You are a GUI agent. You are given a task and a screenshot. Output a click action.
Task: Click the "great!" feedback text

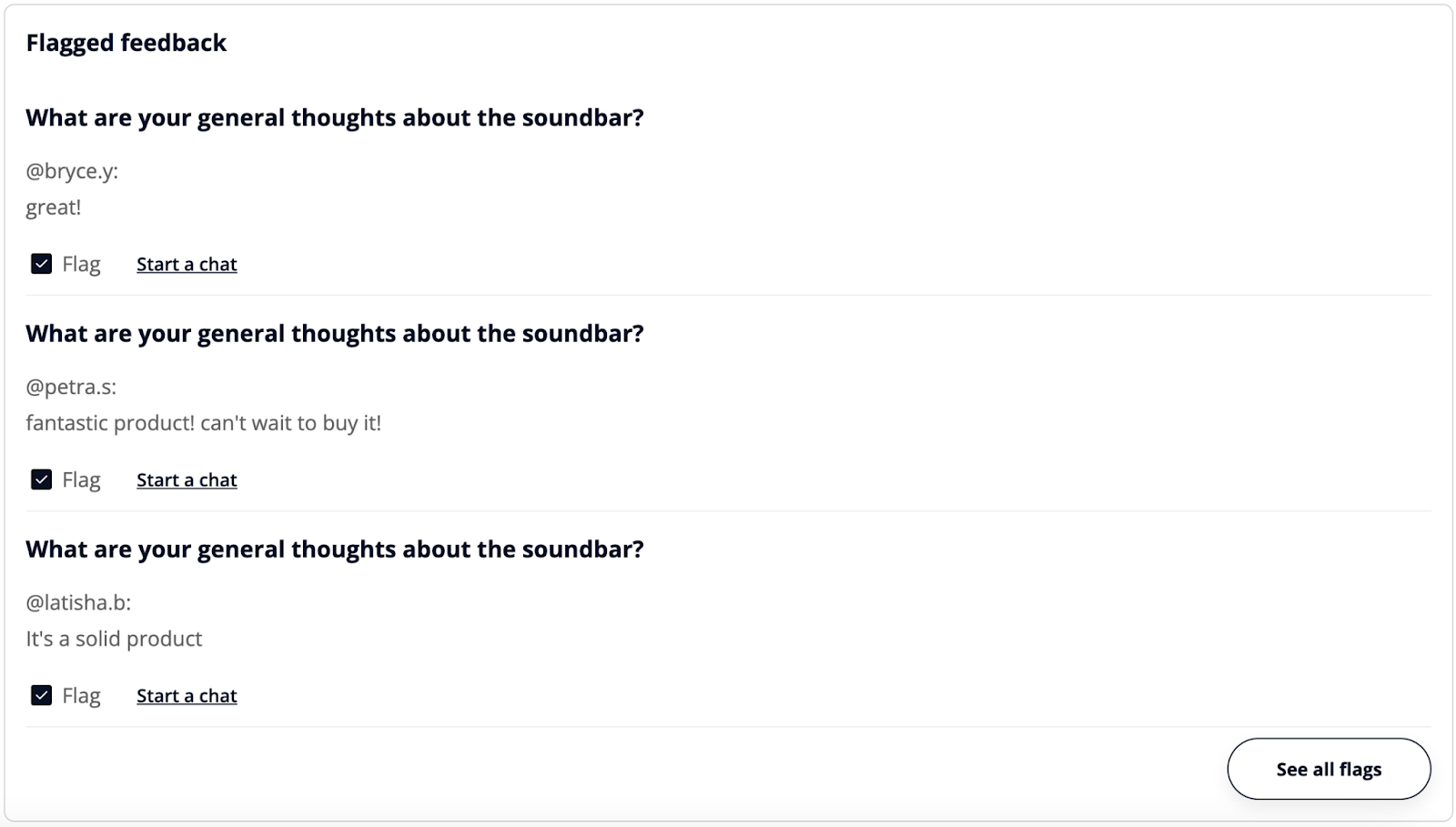(x=53, y=207)
